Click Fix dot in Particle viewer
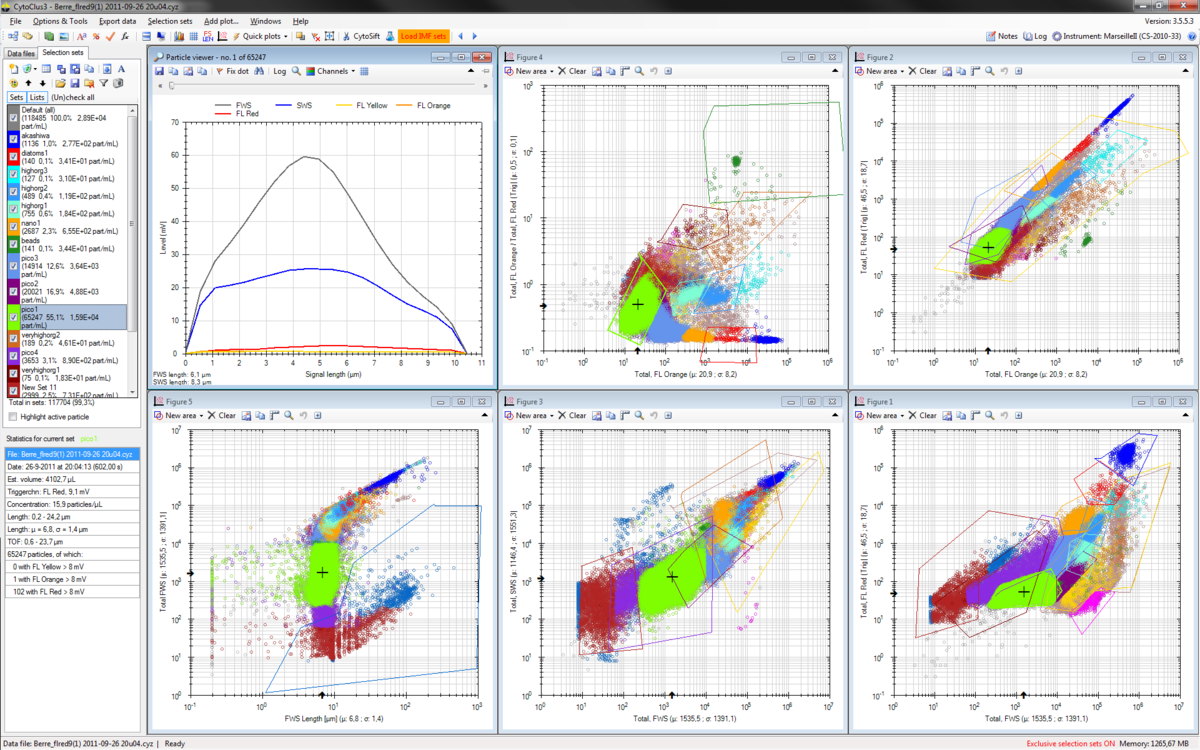This screenshot has width=1200, height=750. [232, 71]
